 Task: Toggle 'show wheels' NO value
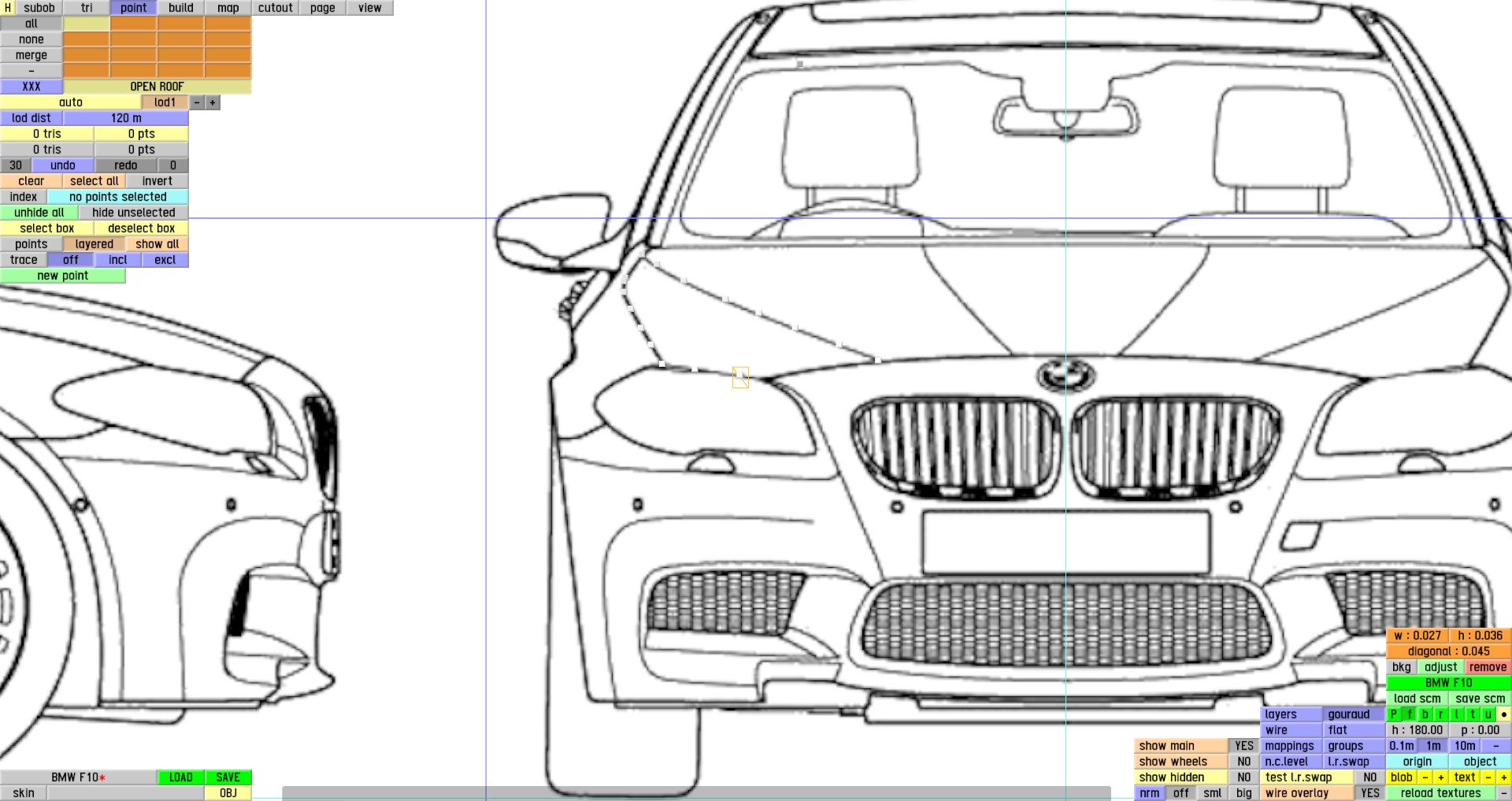point(1244,762)
